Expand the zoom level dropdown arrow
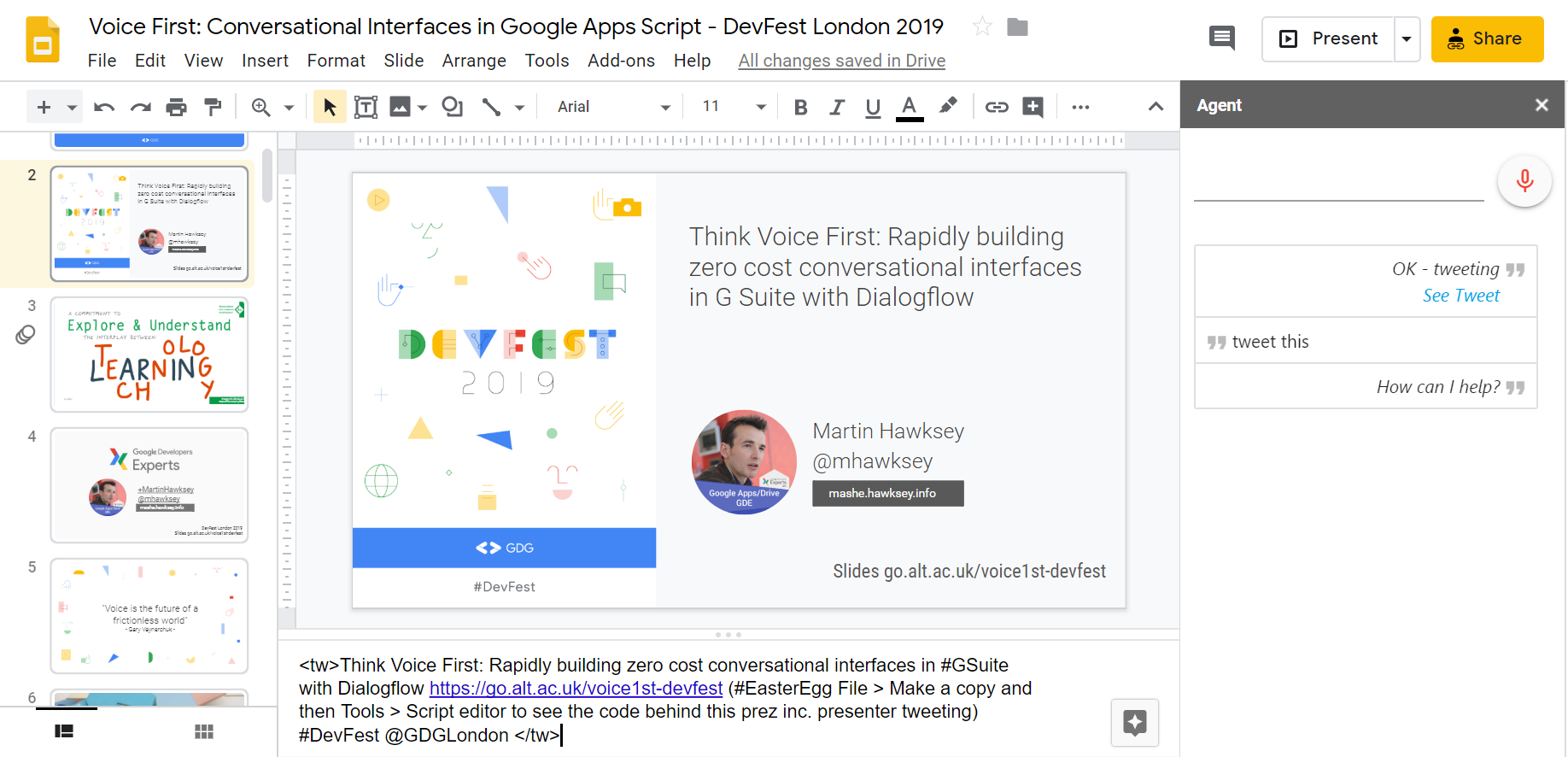The image size is (1568, 757). point(289,108)
